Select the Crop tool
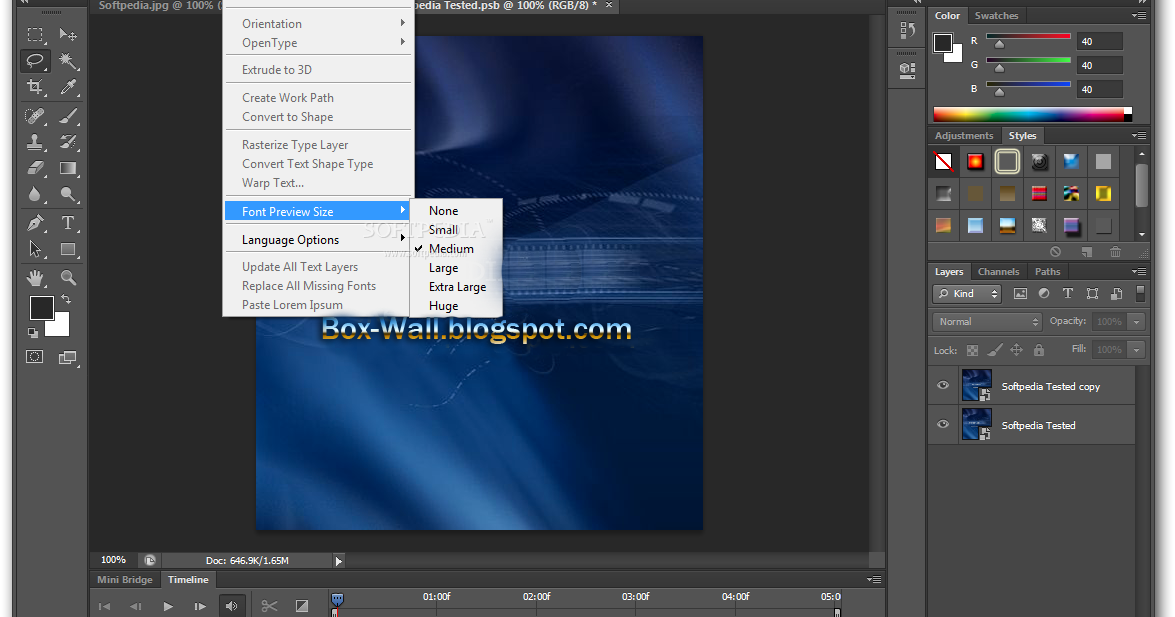This screenshot has height=617, width=1175. click(34, 87)
